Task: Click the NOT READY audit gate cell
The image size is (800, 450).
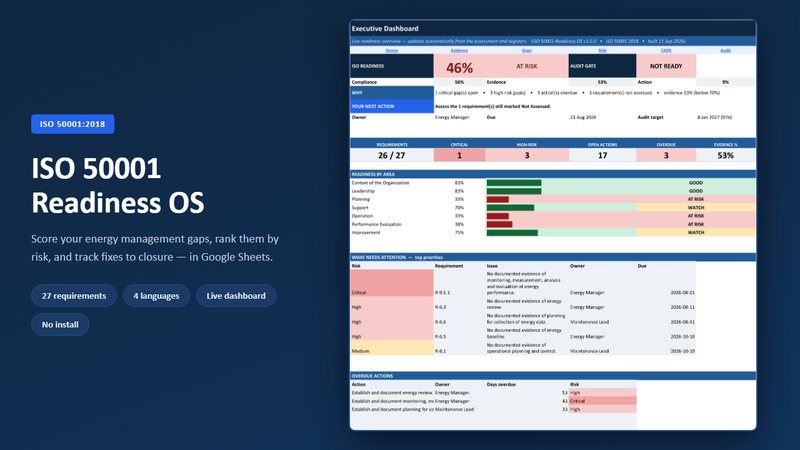Action: point(666,66)
